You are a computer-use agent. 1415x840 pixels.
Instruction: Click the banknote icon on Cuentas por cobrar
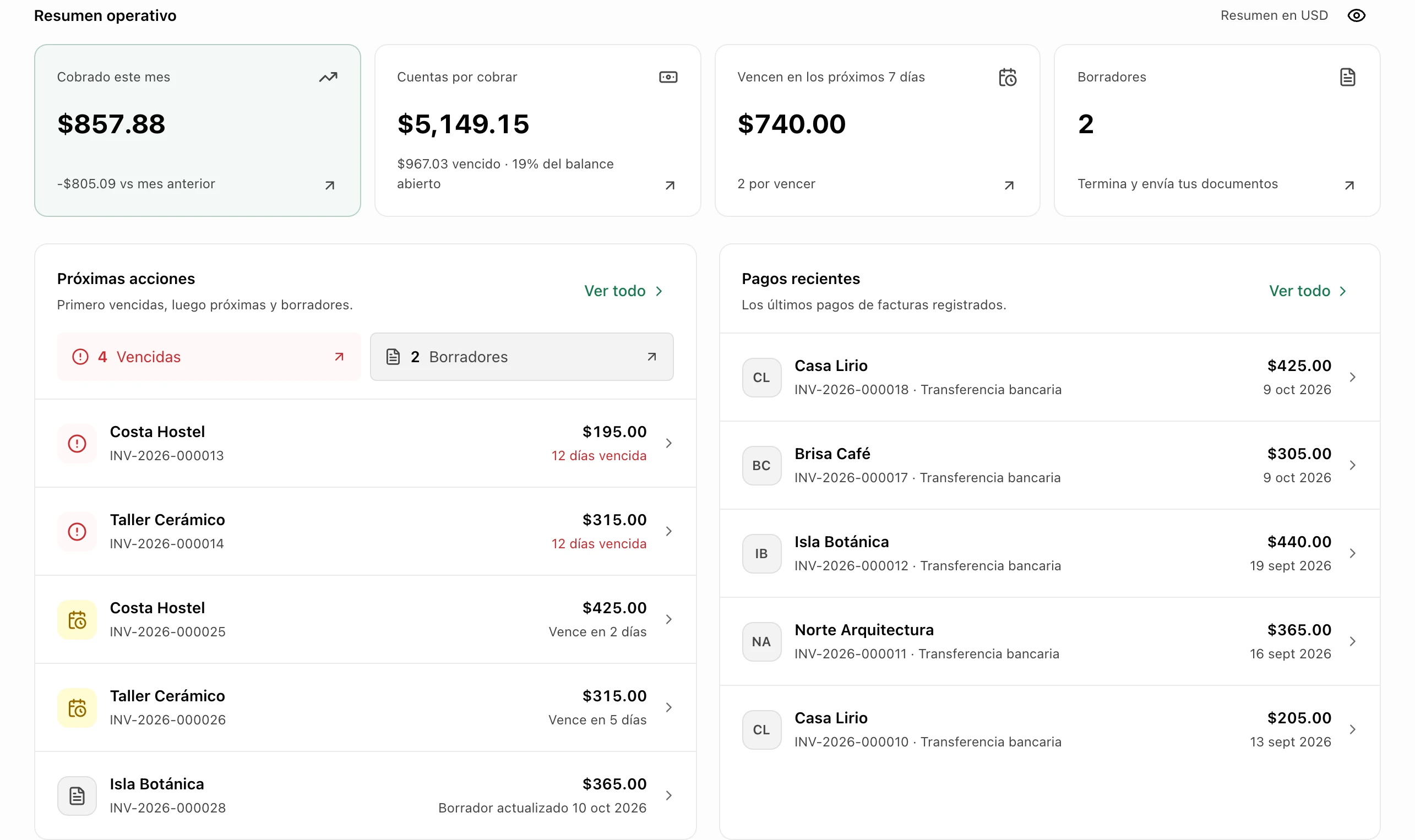click(668, 77)
